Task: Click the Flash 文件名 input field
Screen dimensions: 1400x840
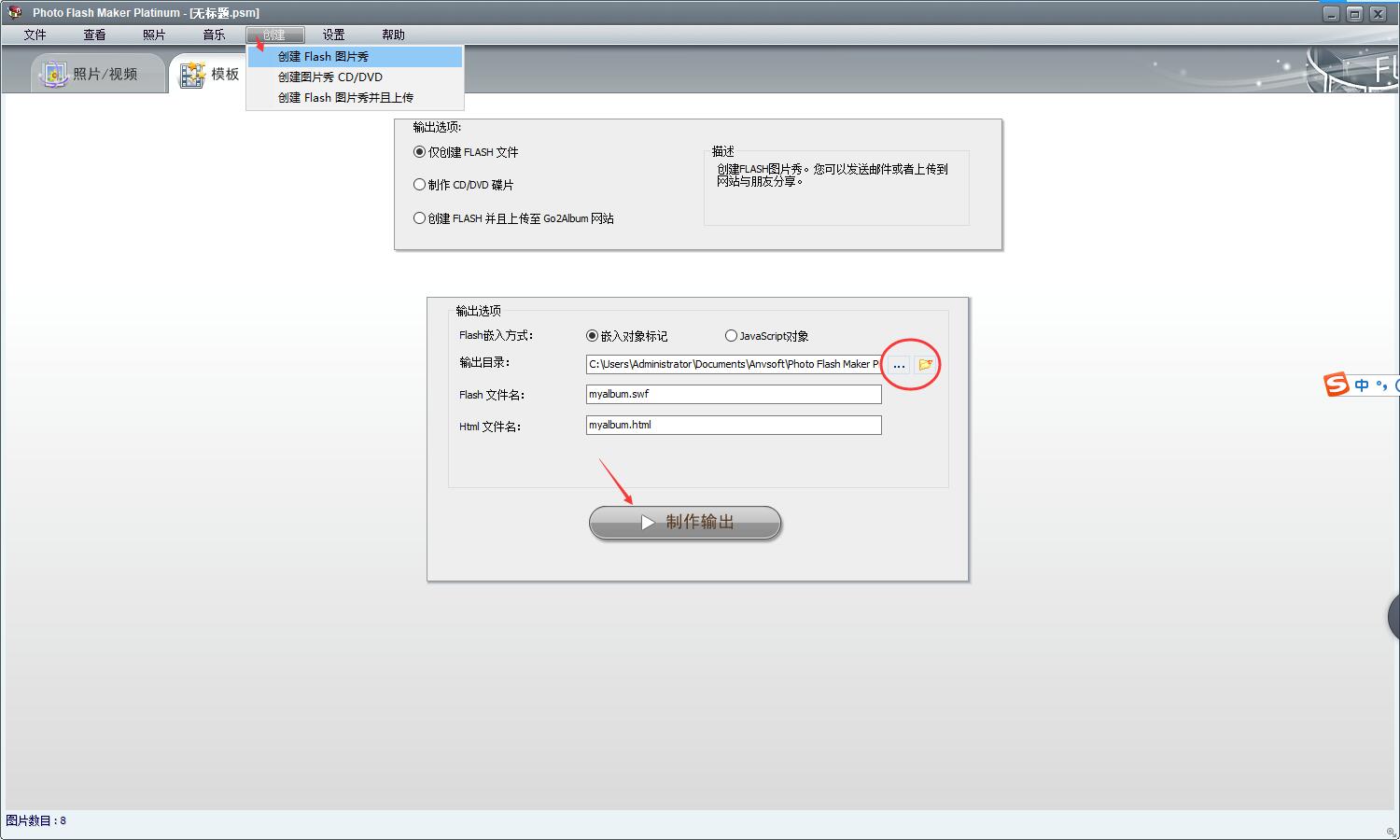Action: point(734,394)
